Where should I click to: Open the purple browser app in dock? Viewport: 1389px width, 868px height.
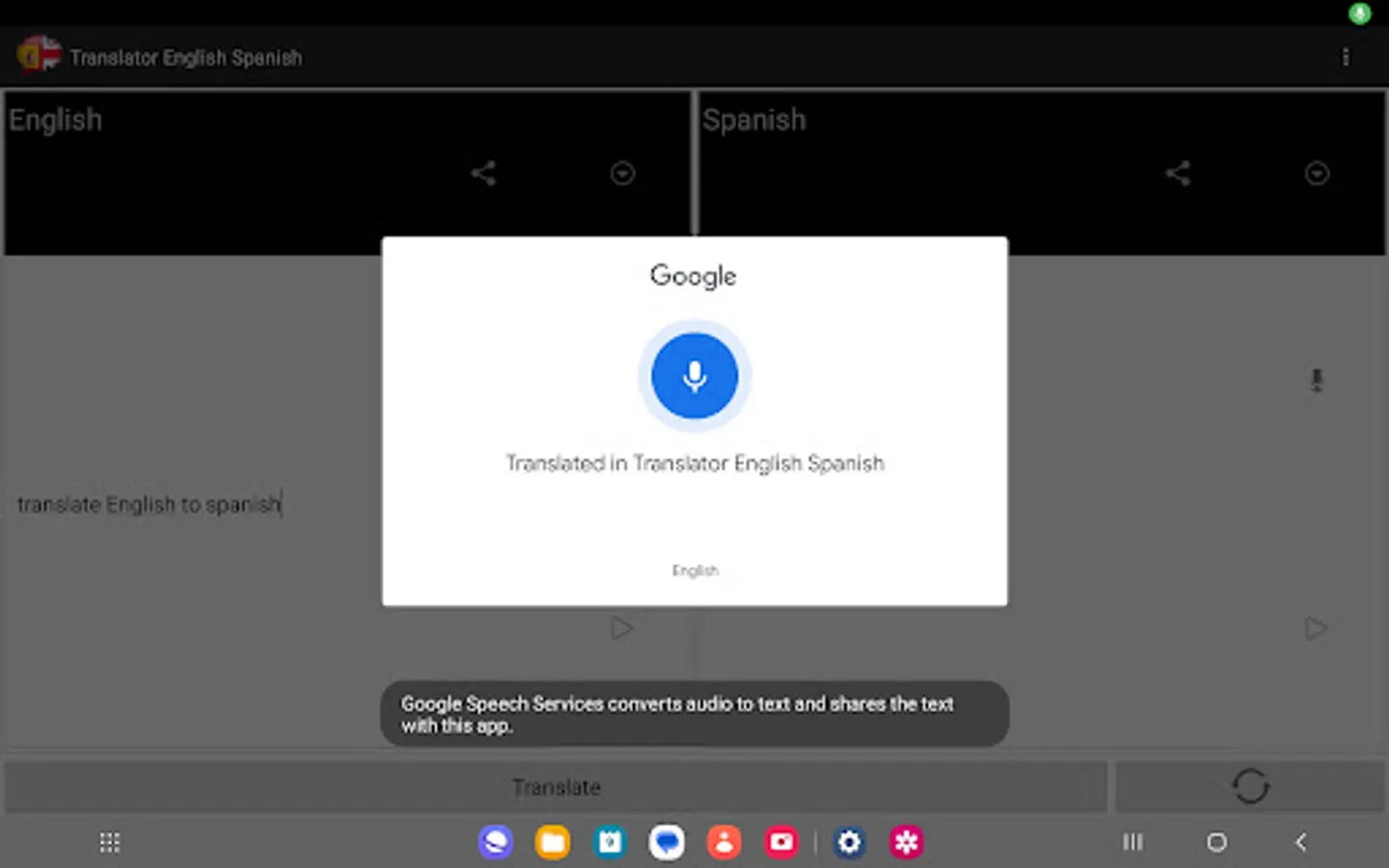[x=496, y=843]
